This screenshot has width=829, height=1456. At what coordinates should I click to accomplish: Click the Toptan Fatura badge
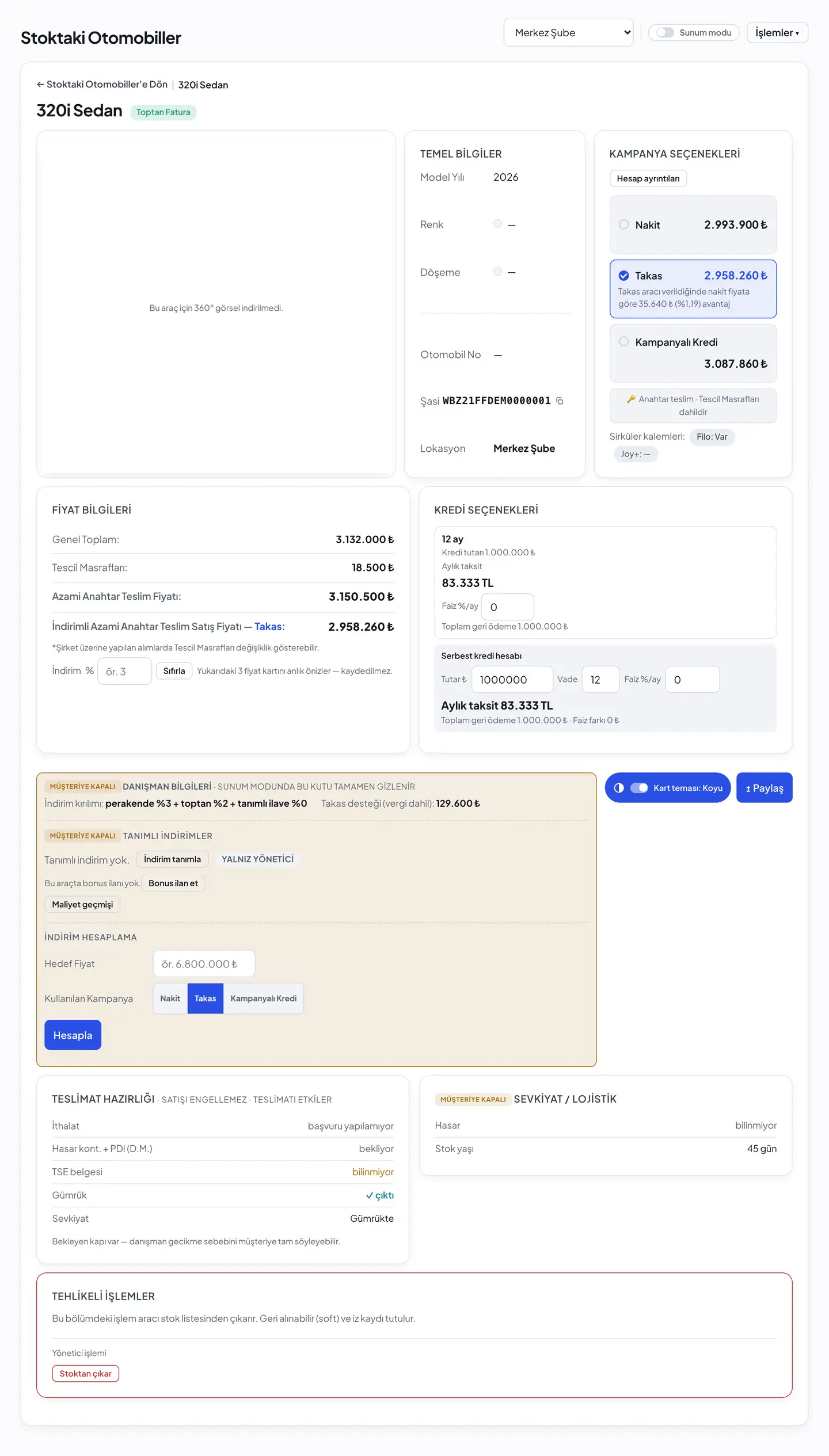(163, 112)
